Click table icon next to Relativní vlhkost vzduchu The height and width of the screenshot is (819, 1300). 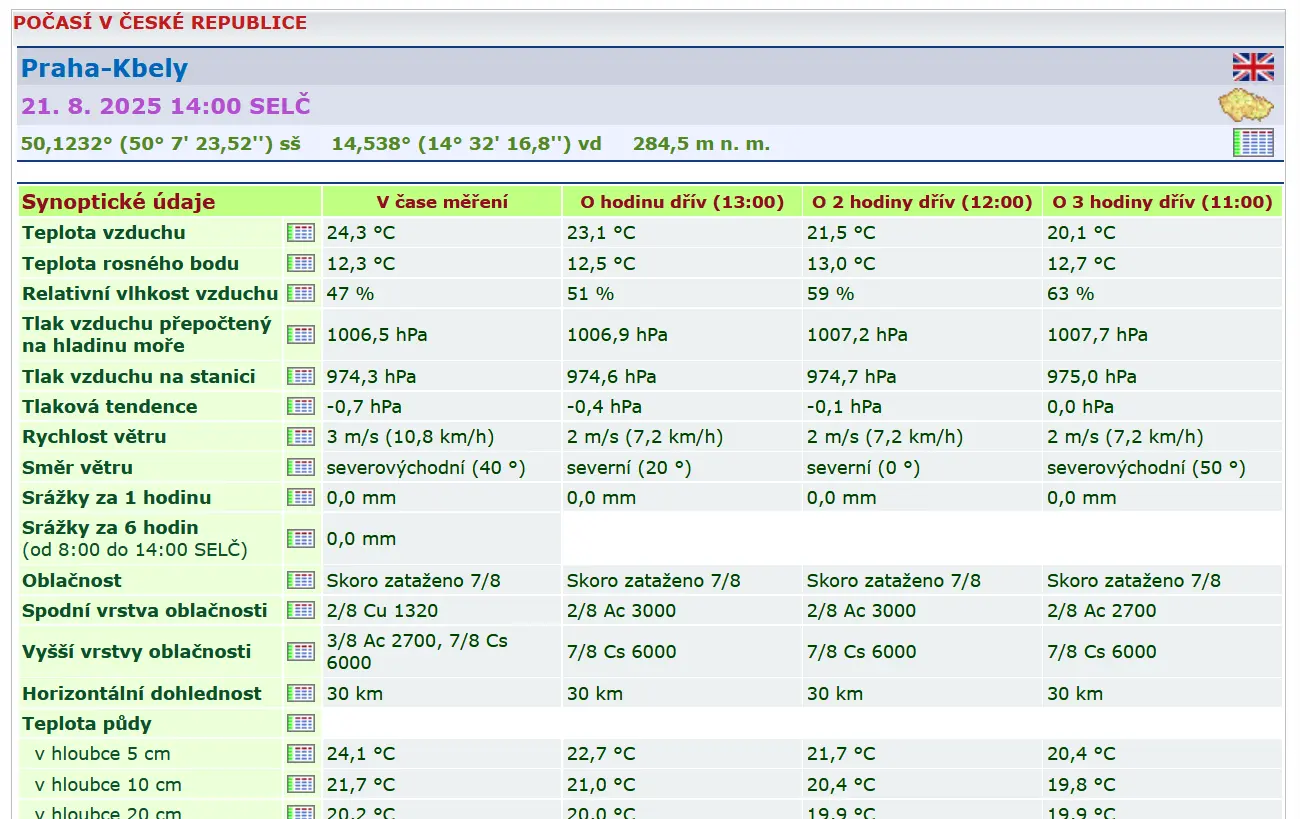coord(300,294)
